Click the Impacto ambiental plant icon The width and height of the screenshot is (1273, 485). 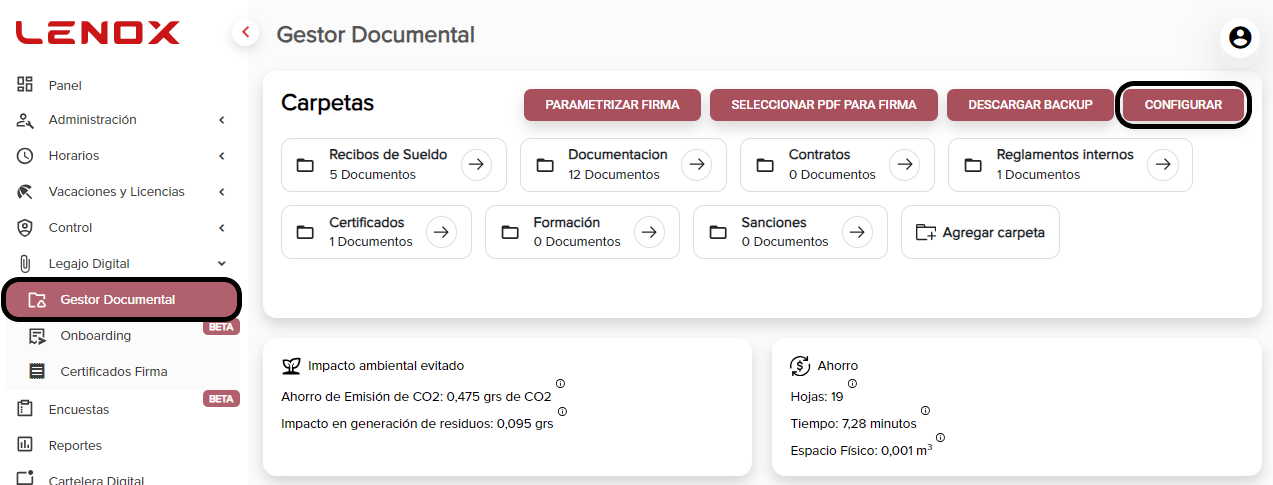tap(291, 366)
